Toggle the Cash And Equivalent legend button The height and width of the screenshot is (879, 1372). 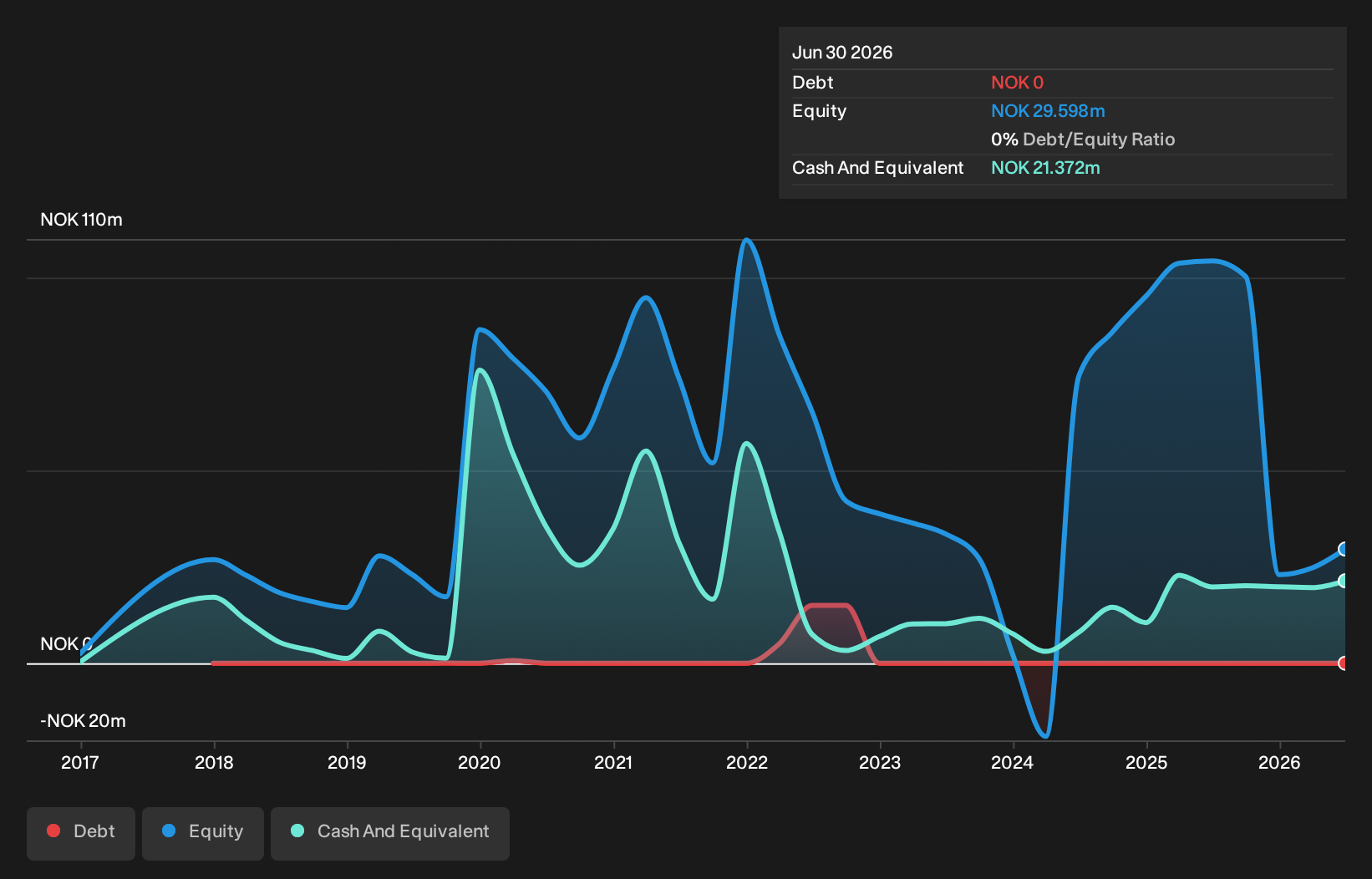[x=390, y=833]
